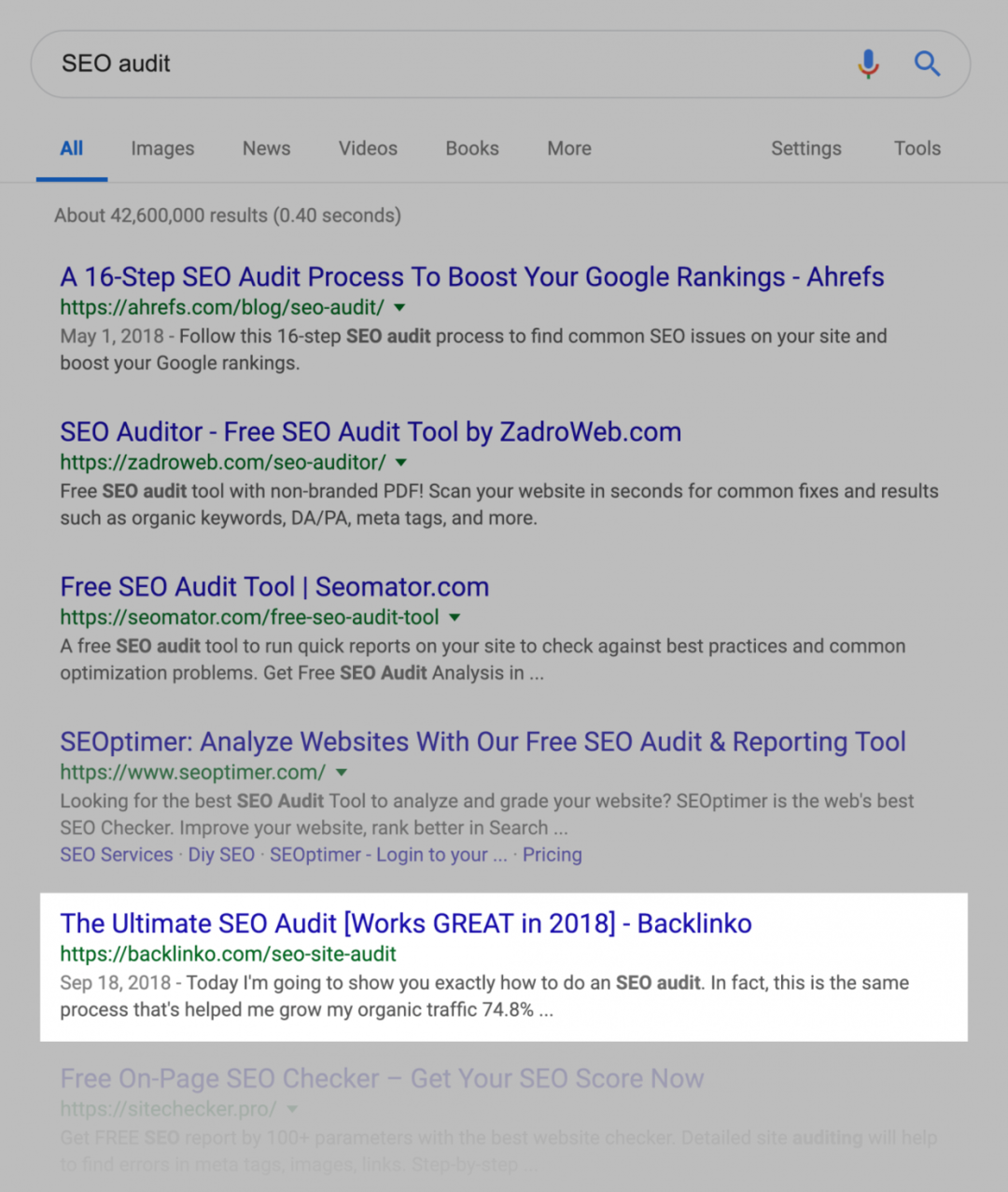Open the Backlinko Ultimate SEO Audit result
The height and width of the screenshot is (1192, 1008).
[405, 923]
